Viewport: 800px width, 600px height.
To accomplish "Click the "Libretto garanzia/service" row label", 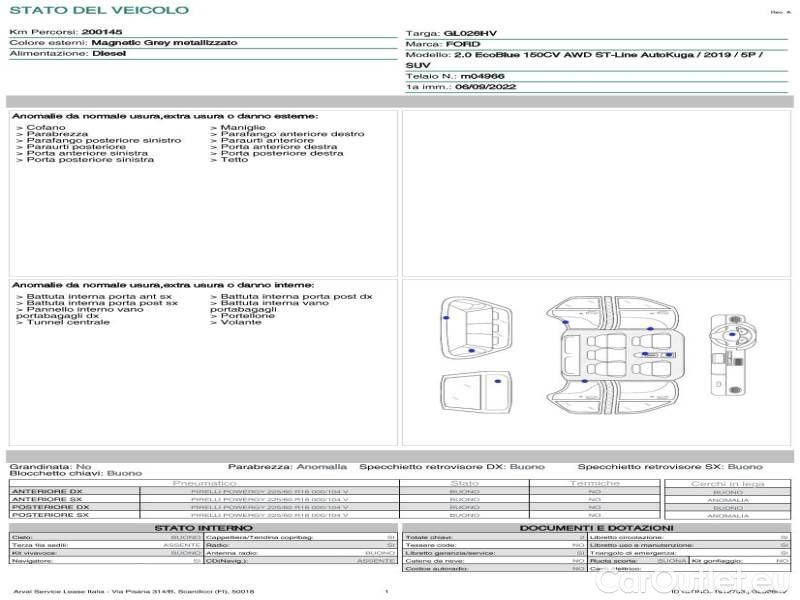I will tap(450, 553).
